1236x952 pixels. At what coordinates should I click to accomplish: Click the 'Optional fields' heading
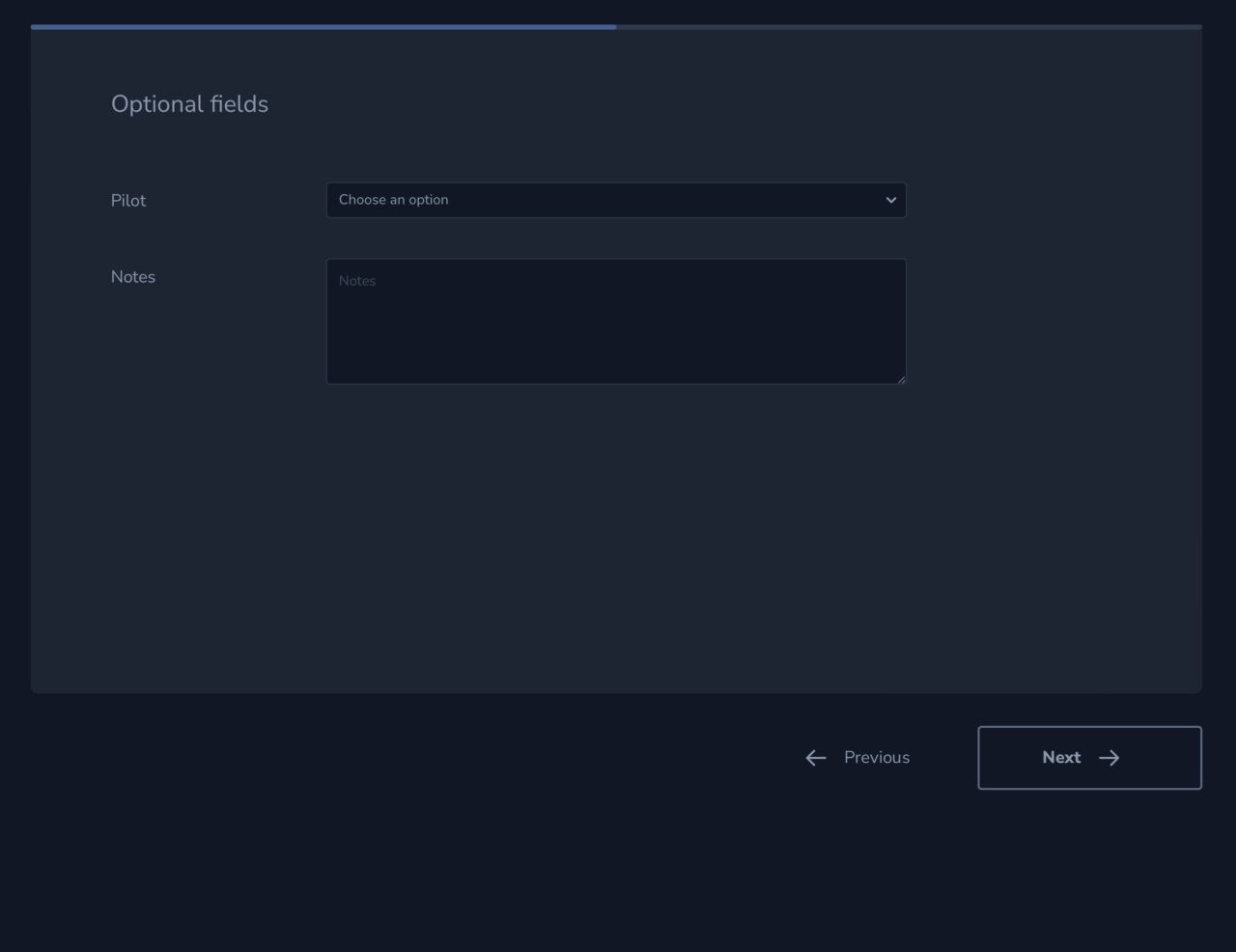pyautogui.click(x=189, y=103)
